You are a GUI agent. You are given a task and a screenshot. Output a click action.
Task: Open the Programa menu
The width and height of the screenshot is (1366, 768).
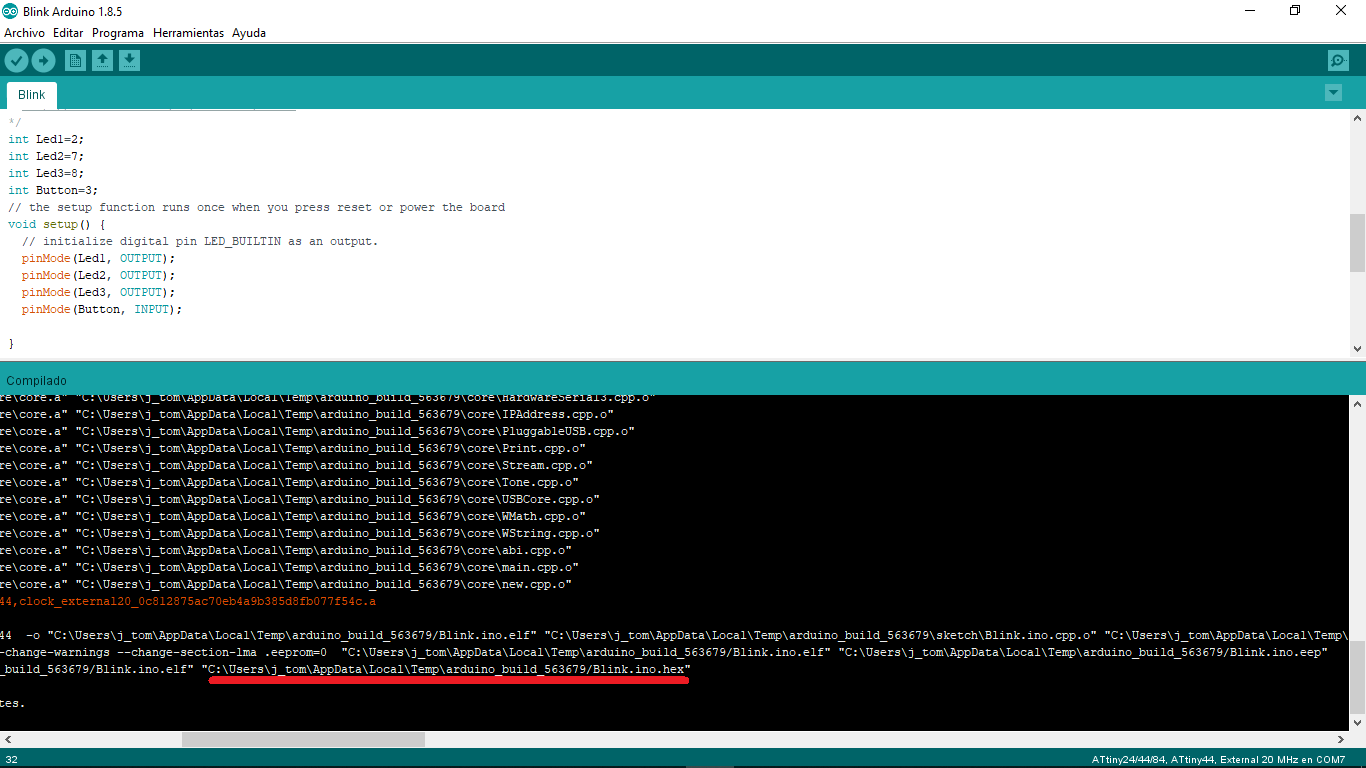118,33
